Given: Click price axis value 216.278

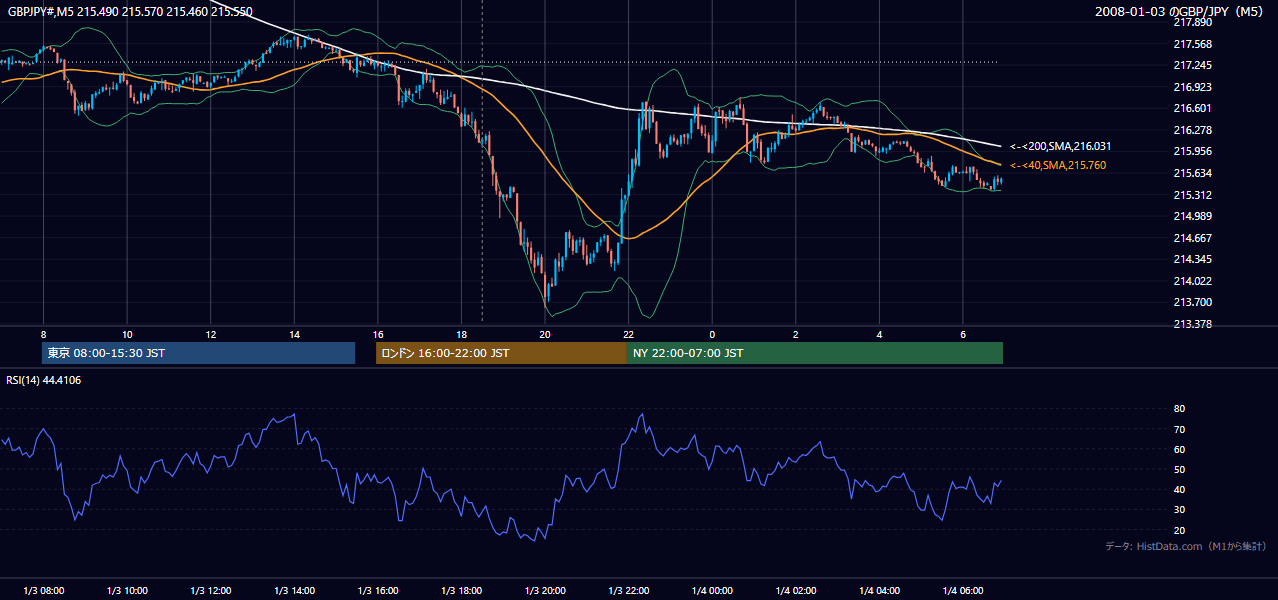Looking at the screenshot, I should click(x=1191, y=130).
